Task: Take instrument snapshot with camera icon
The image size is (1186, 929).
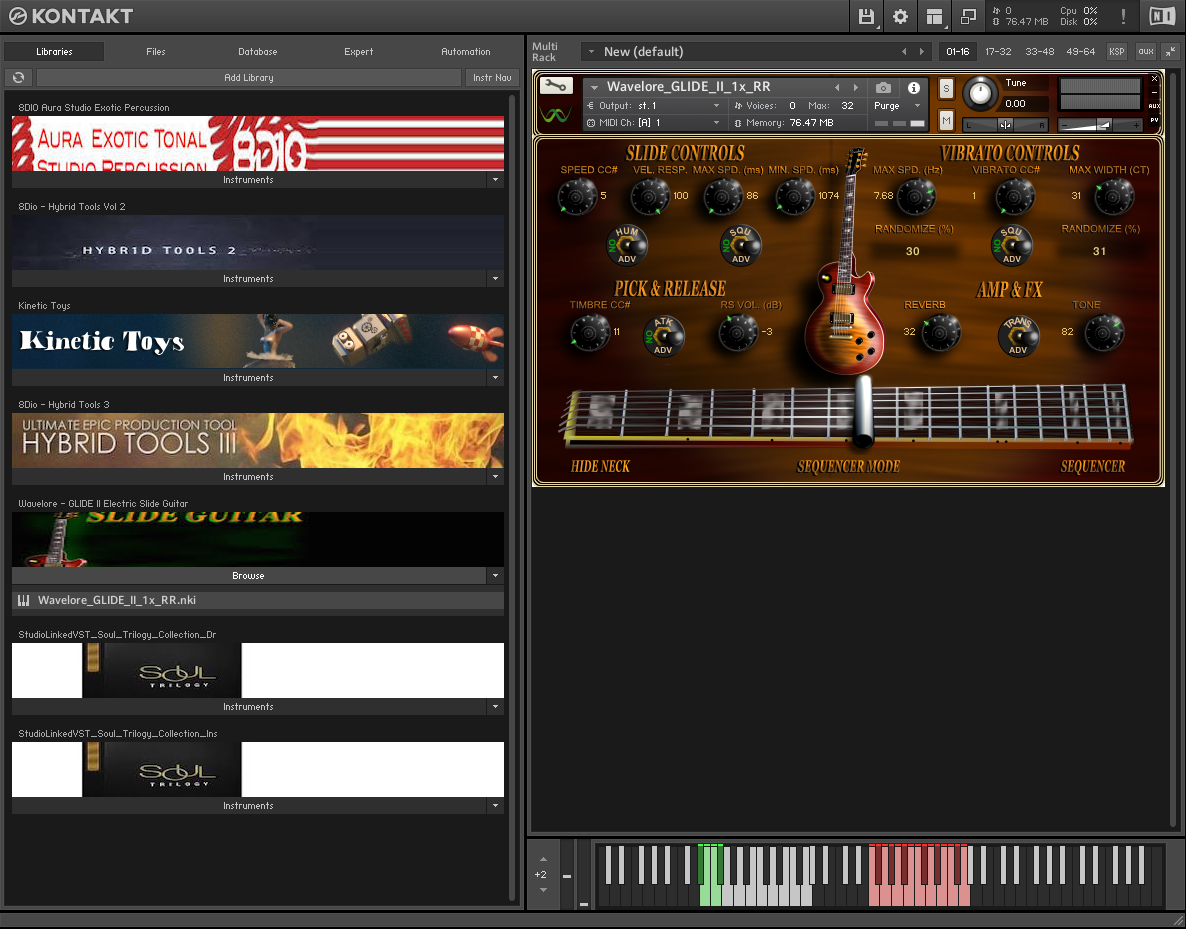Action: tap(883, 87)
